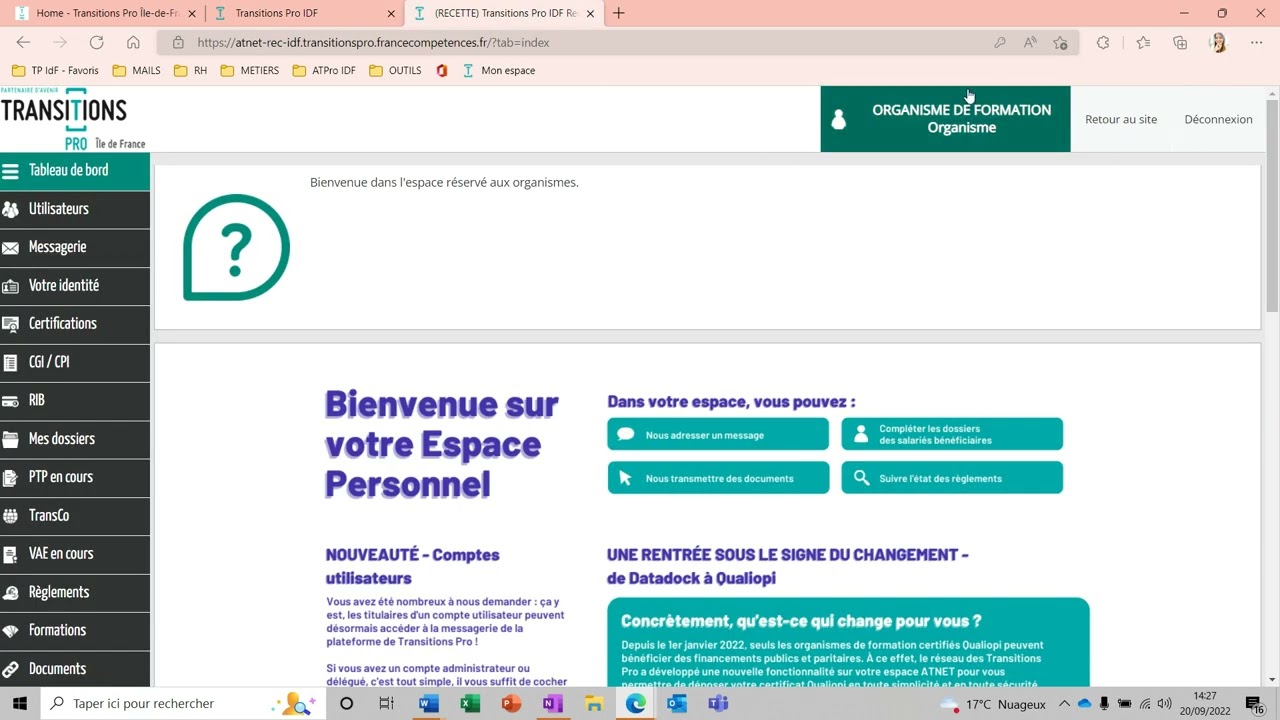Click the PTP en cours document icon
This screenshot has width=1280, height=720.
click(x=11, y=477)
